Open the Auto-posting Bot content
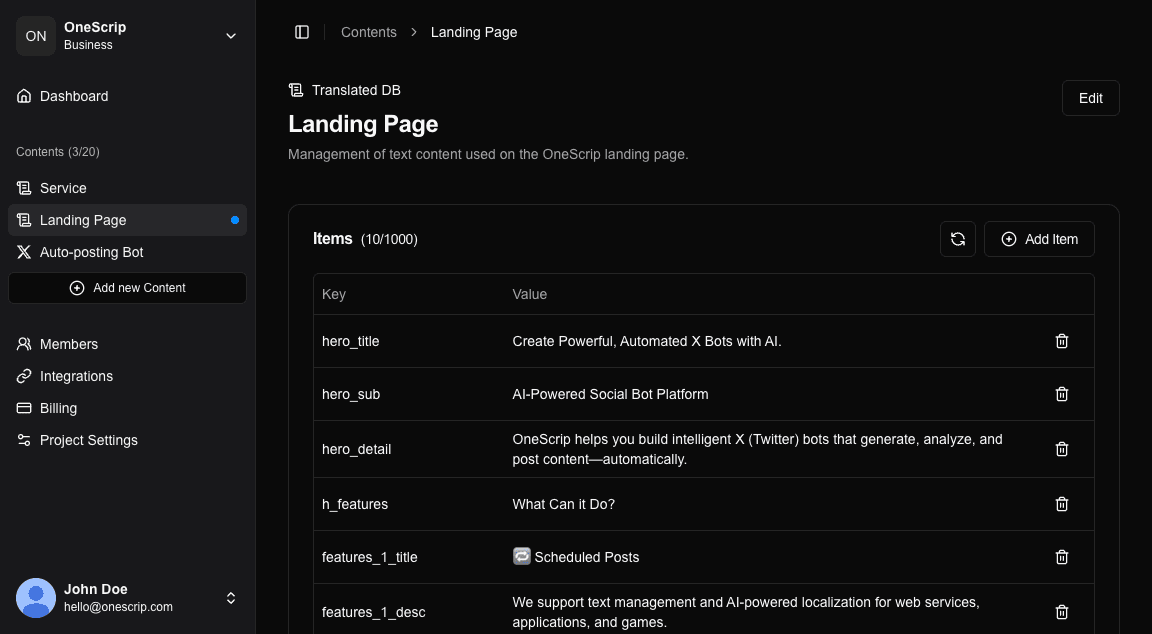Screen dimensions: 1152x634 pos(128,252)
